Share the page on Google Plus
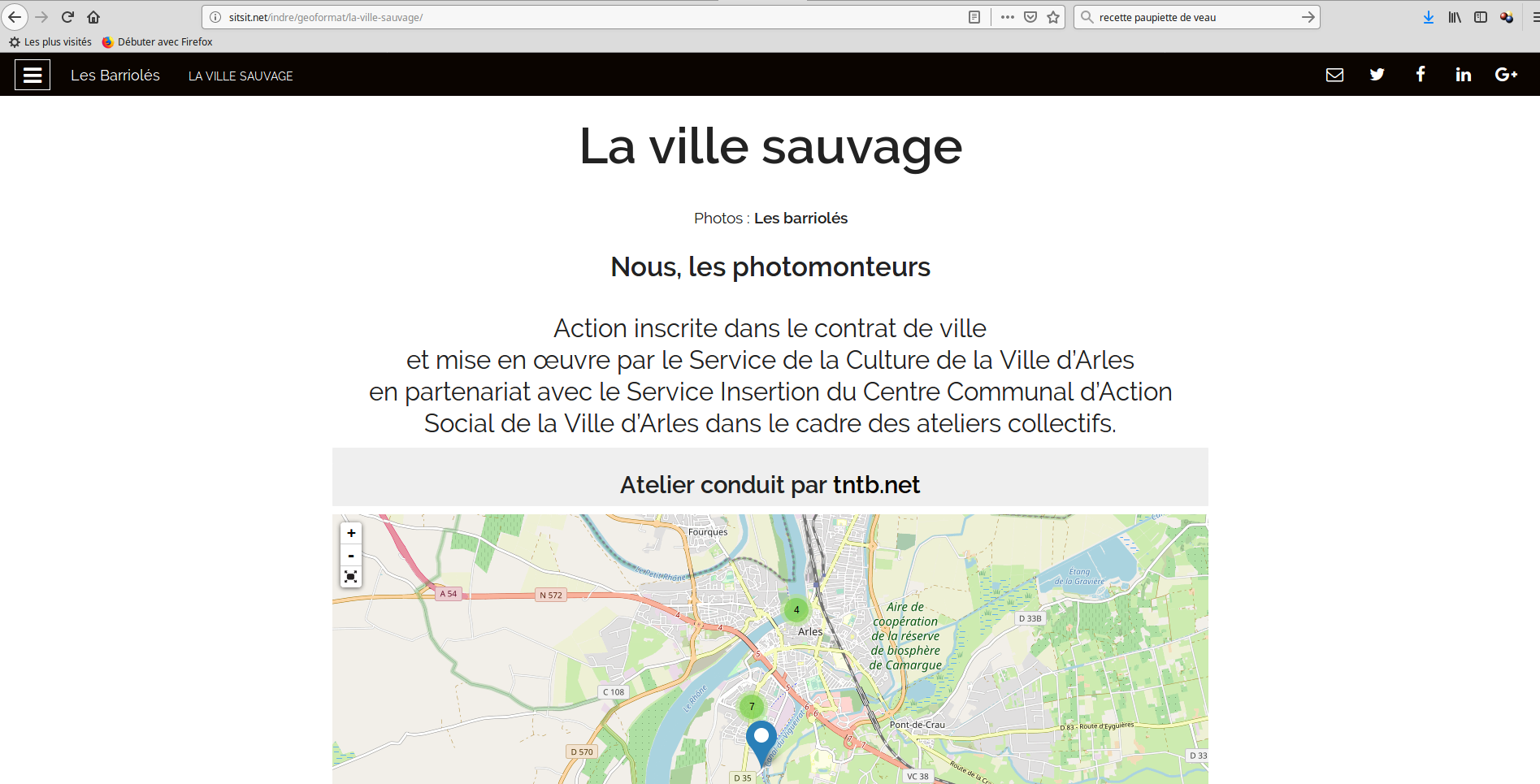The width and height of the screenshot is (1540, 784). pos(1506,75)
